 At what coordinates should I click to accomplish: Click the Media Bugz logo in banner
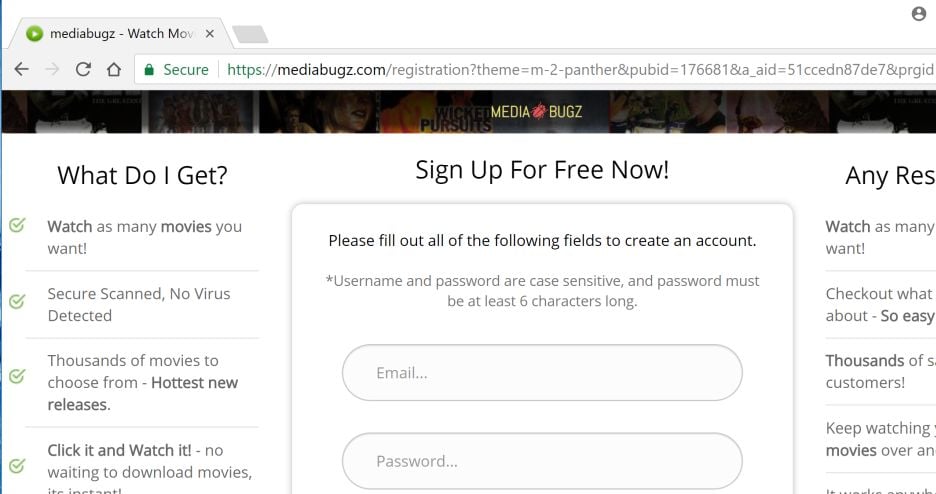click(535, 111)
